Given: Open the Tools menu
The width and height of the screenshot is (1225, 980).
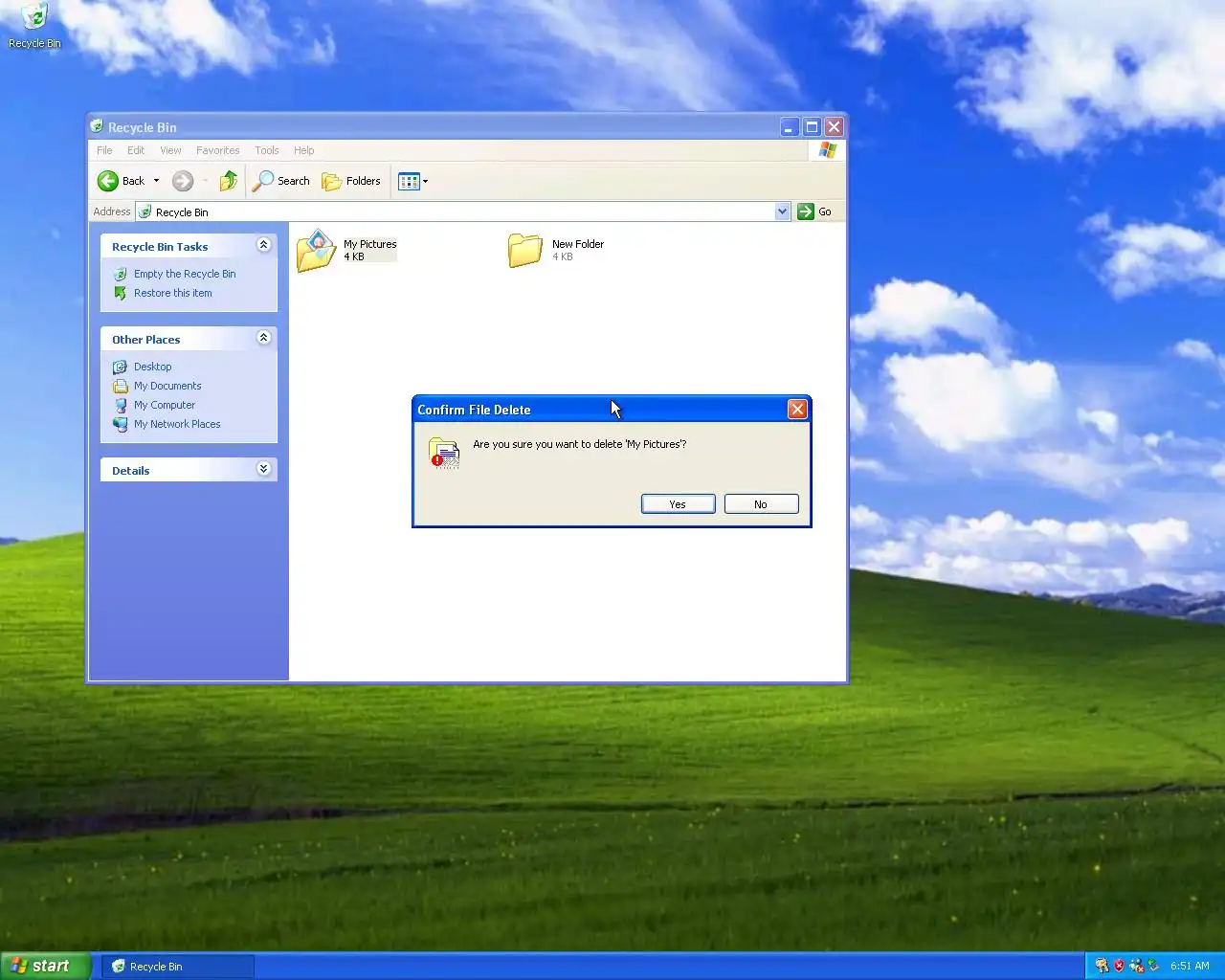Looking at the screenshot, I should [x=266, y=150].
